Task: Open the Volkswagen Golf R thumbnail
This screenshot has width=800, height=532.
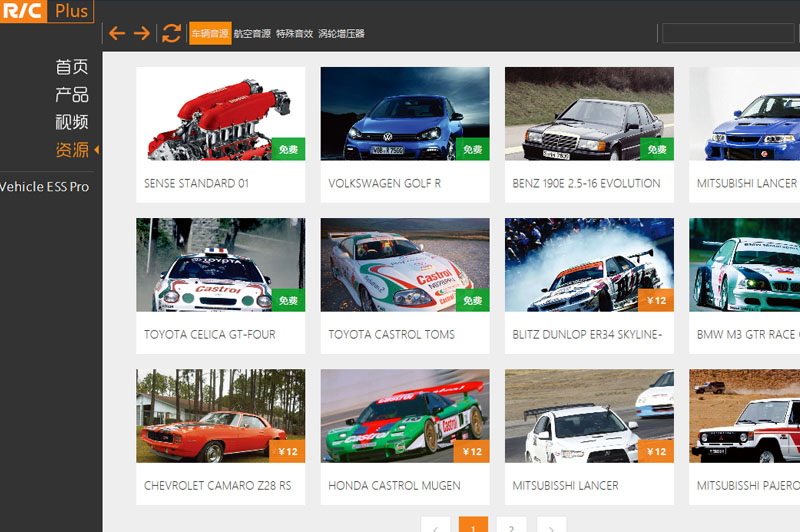Action: 405,114
